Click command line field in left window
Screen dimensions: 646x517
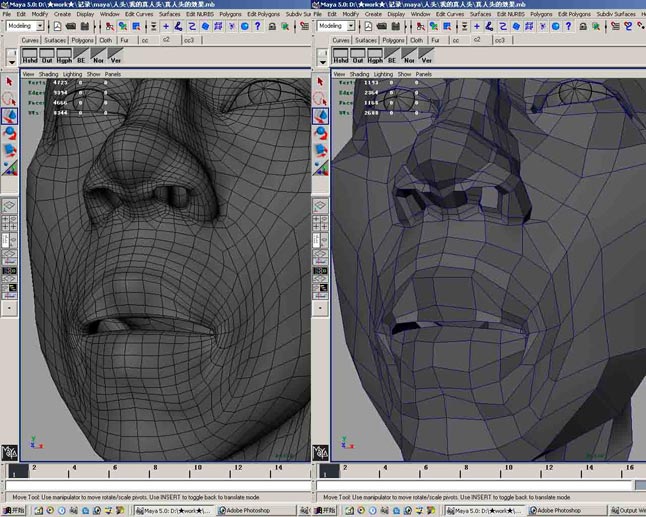point(158,486)
